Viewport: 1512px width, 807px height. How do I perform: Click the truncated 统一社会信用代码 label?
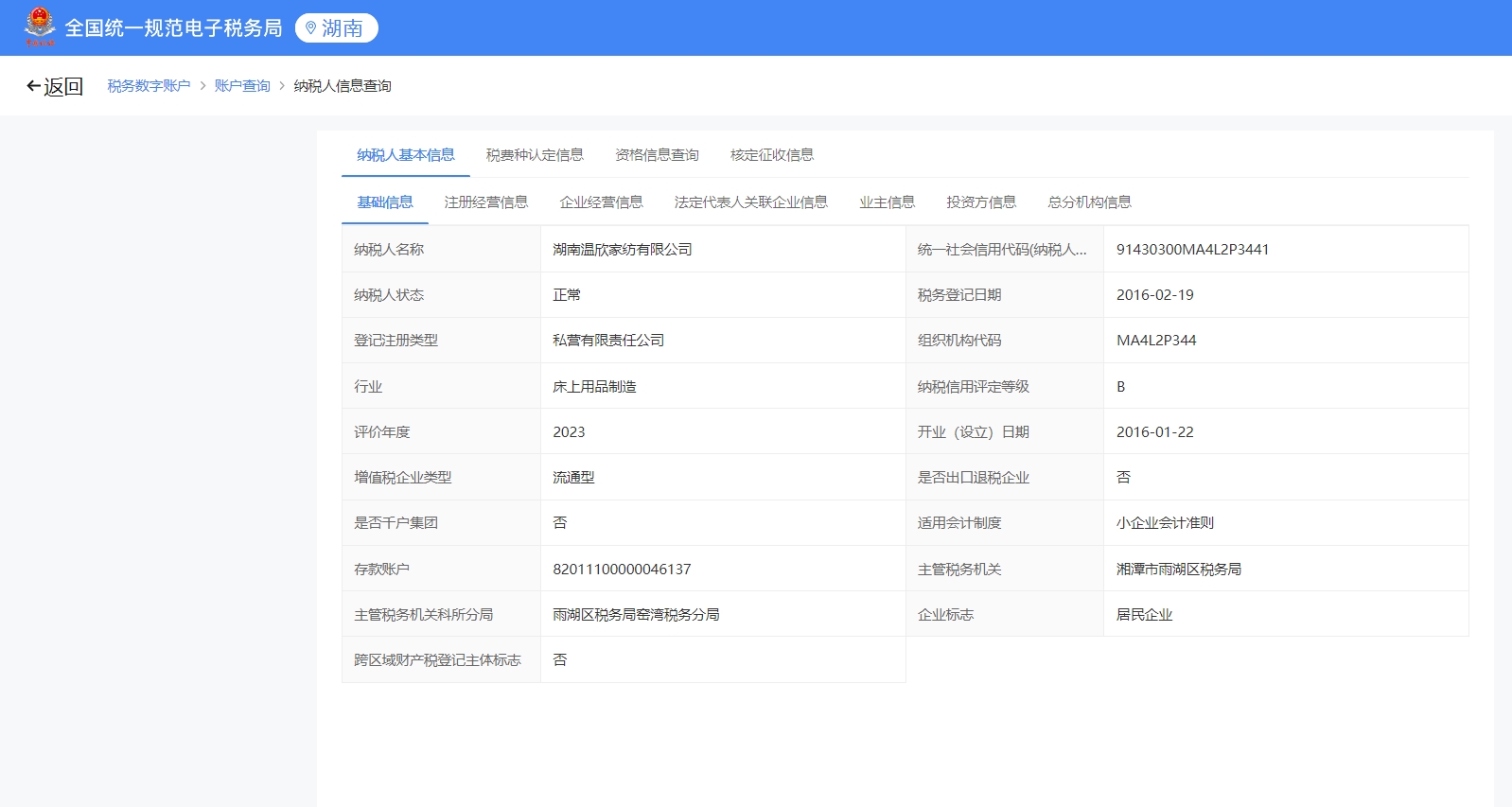[1002, 250]
